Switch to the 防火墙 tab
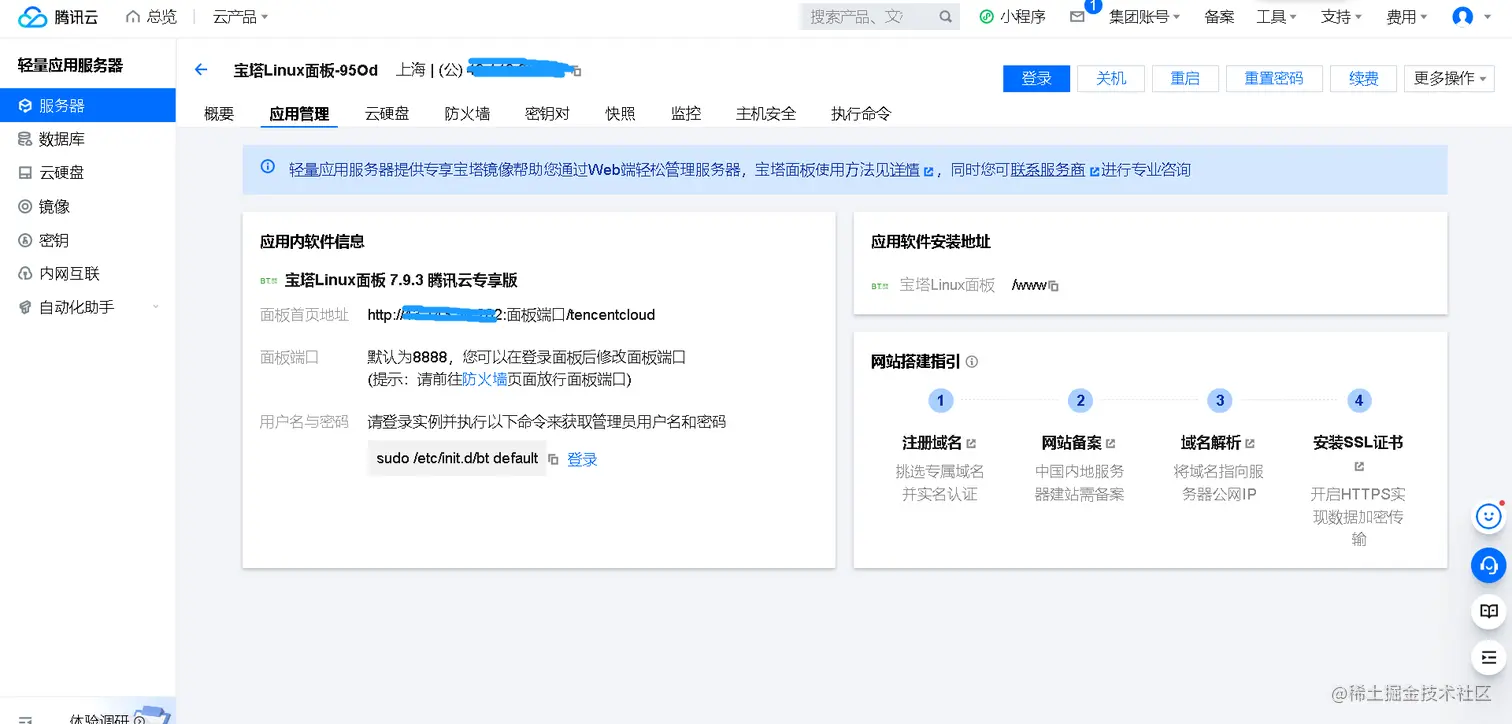The image size is (1512, 724). tap(466, 113)
